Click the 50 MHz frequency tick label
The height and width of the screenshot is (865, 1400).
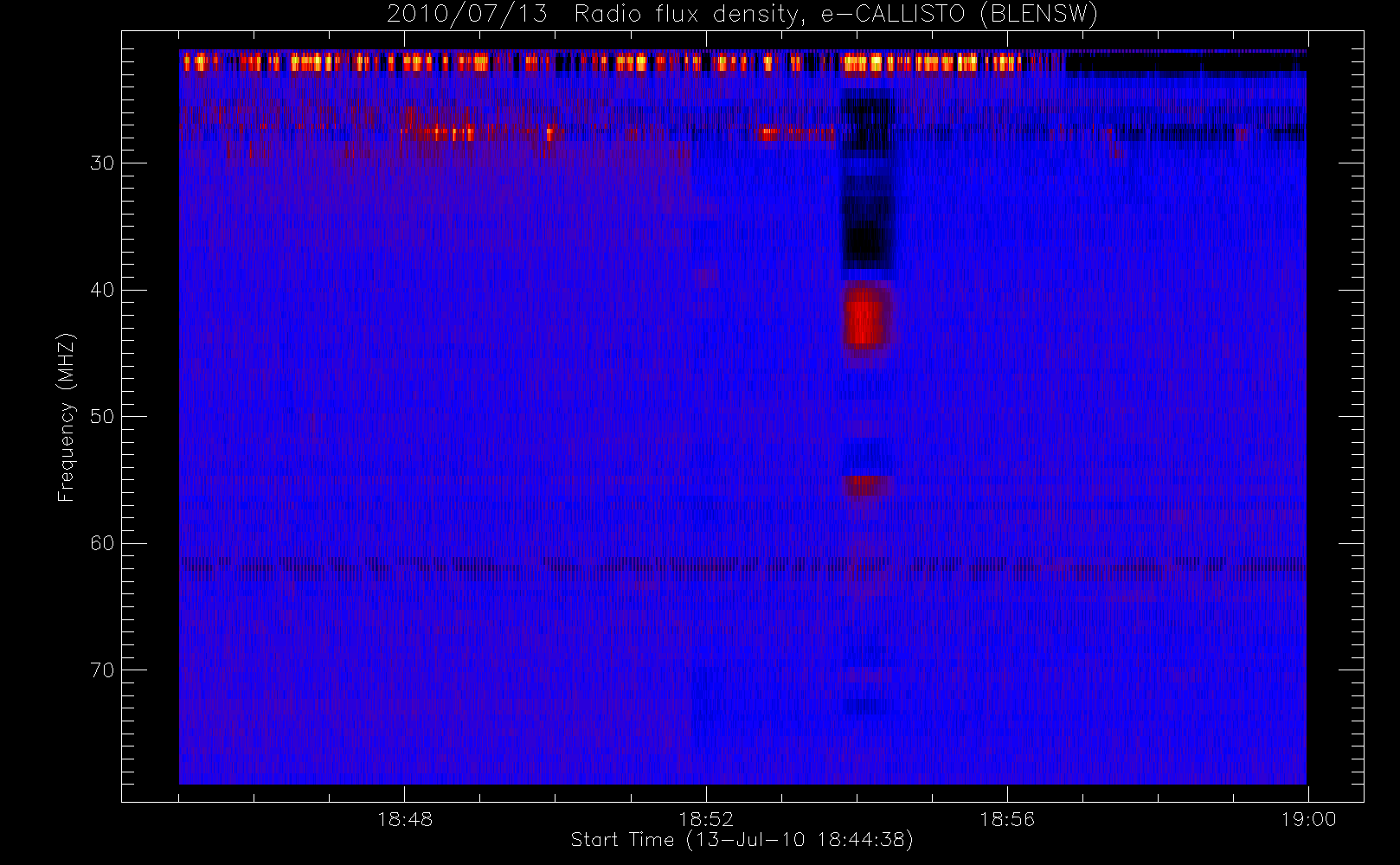[102, 416]
